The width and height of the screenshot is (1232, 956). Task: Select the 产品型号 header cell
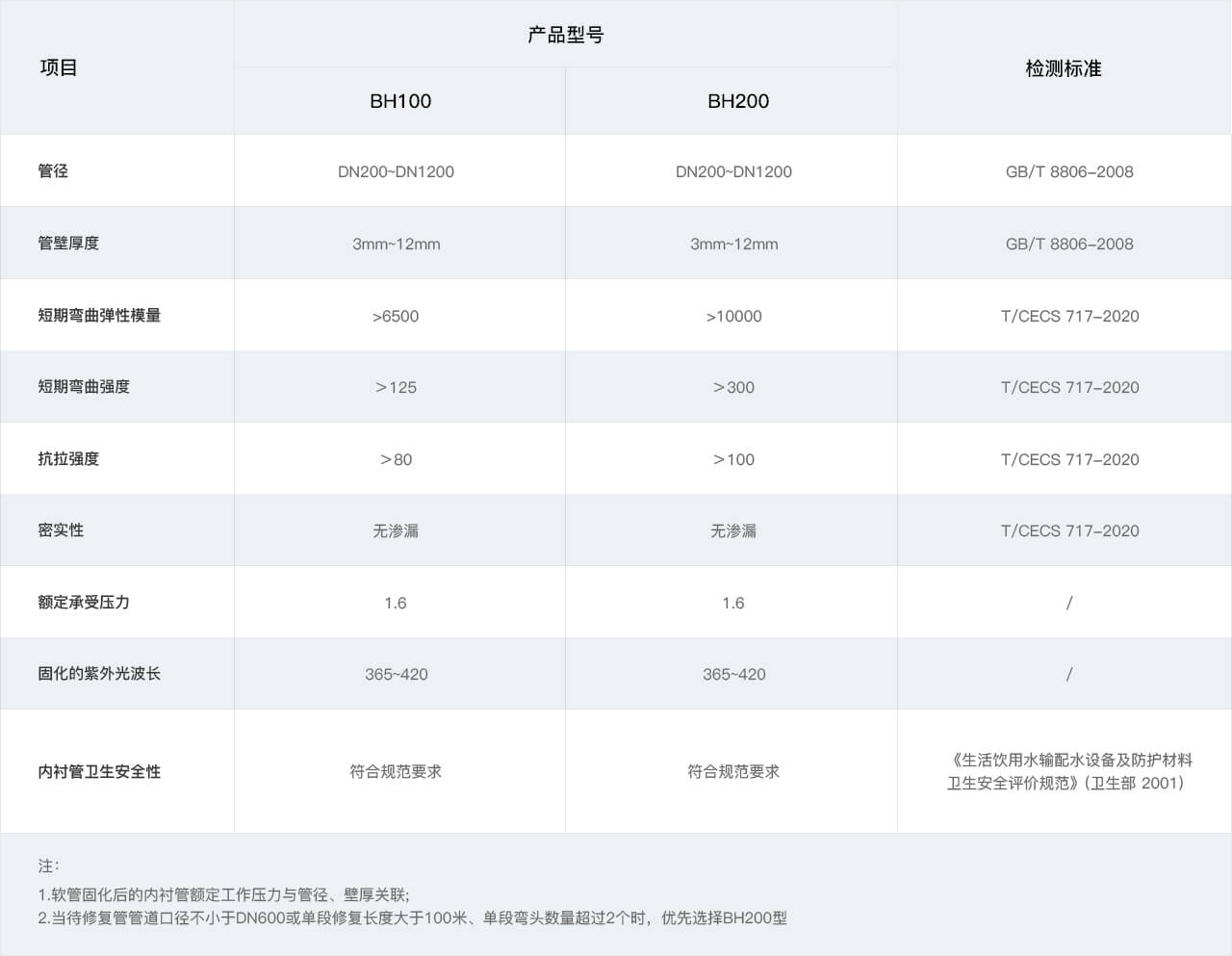click(565, 36)
